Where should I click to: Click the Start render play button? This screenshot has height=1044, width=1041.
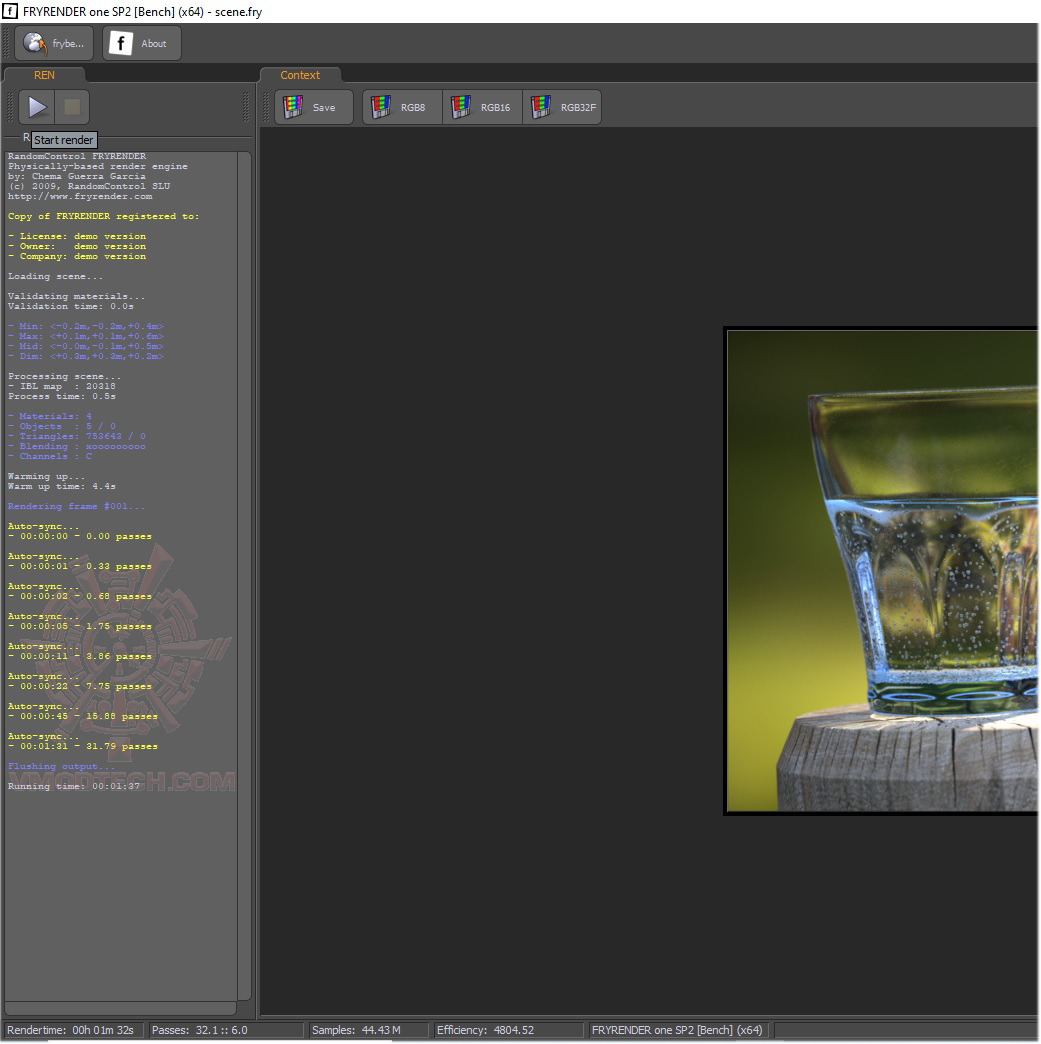tap(37, 107)
